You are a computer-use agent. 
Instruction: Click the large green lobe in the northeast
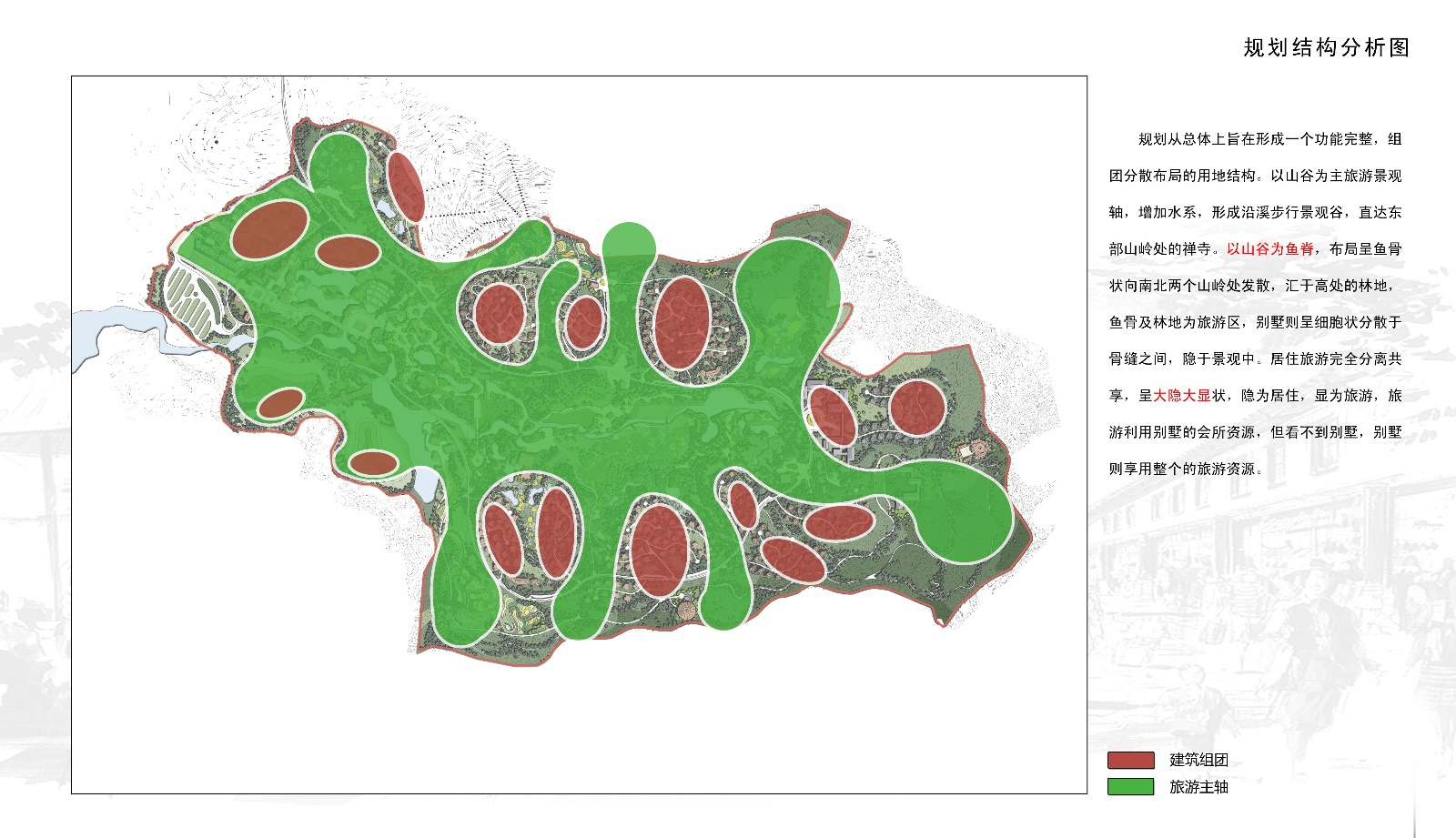[787, 291]
